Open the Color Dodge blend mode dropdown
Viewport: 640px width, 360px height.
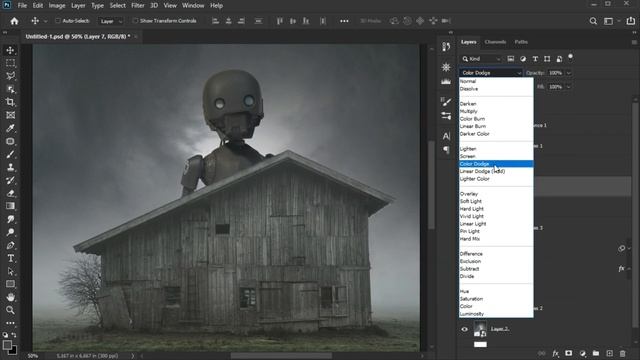tap(491, 73)
